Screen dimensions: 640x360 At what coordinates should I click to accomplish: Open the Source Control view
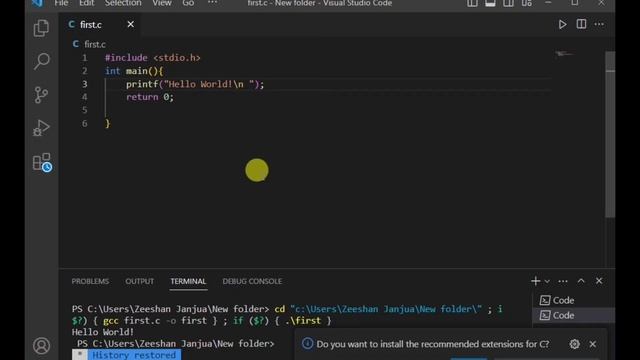[41, 95]
